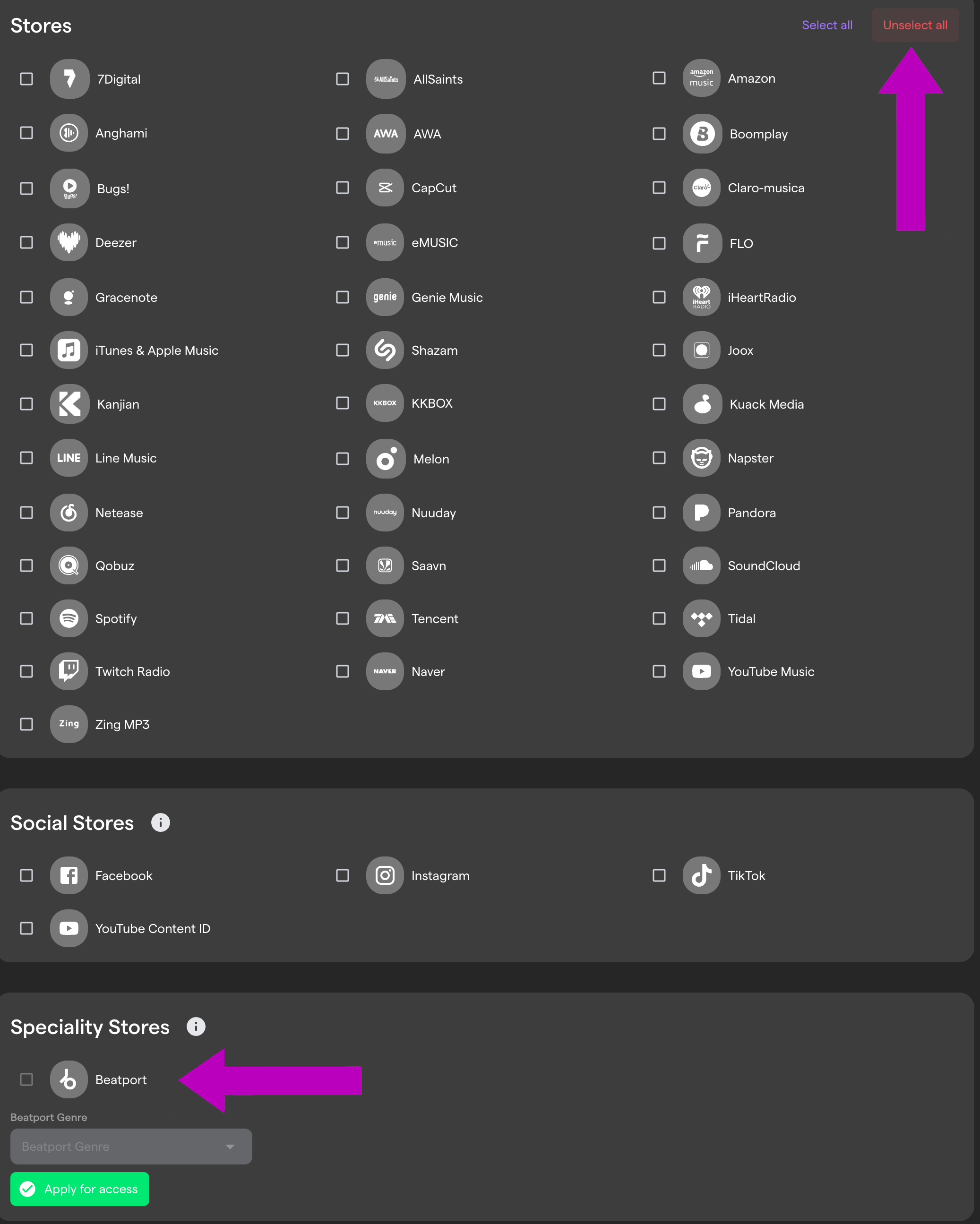Click the Shazam store icon
Image resolution: width=980 pixels, height=1224 pixels.
385,350
